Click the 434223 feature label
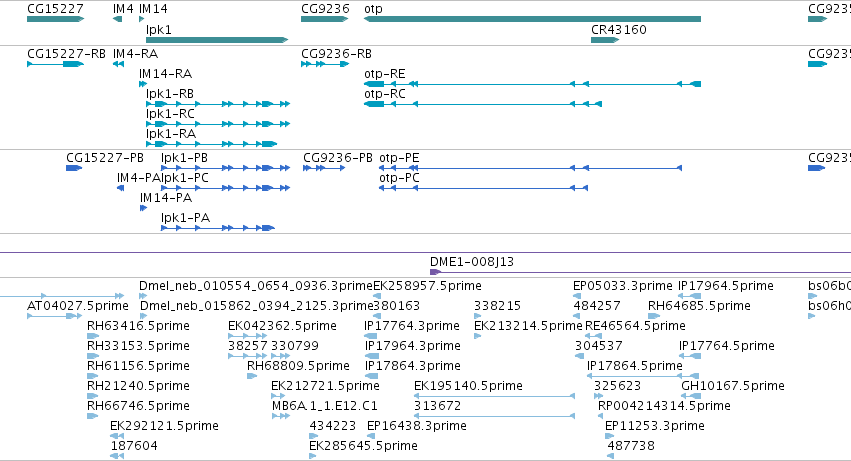The width and height of the screenshot is (851, 461). tap(333, 426)
